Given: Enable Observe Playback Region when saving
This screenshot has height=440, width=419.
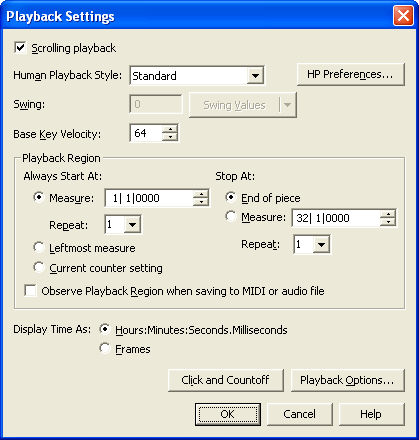Looking at the screenshot, I should (x=30, y=290).
